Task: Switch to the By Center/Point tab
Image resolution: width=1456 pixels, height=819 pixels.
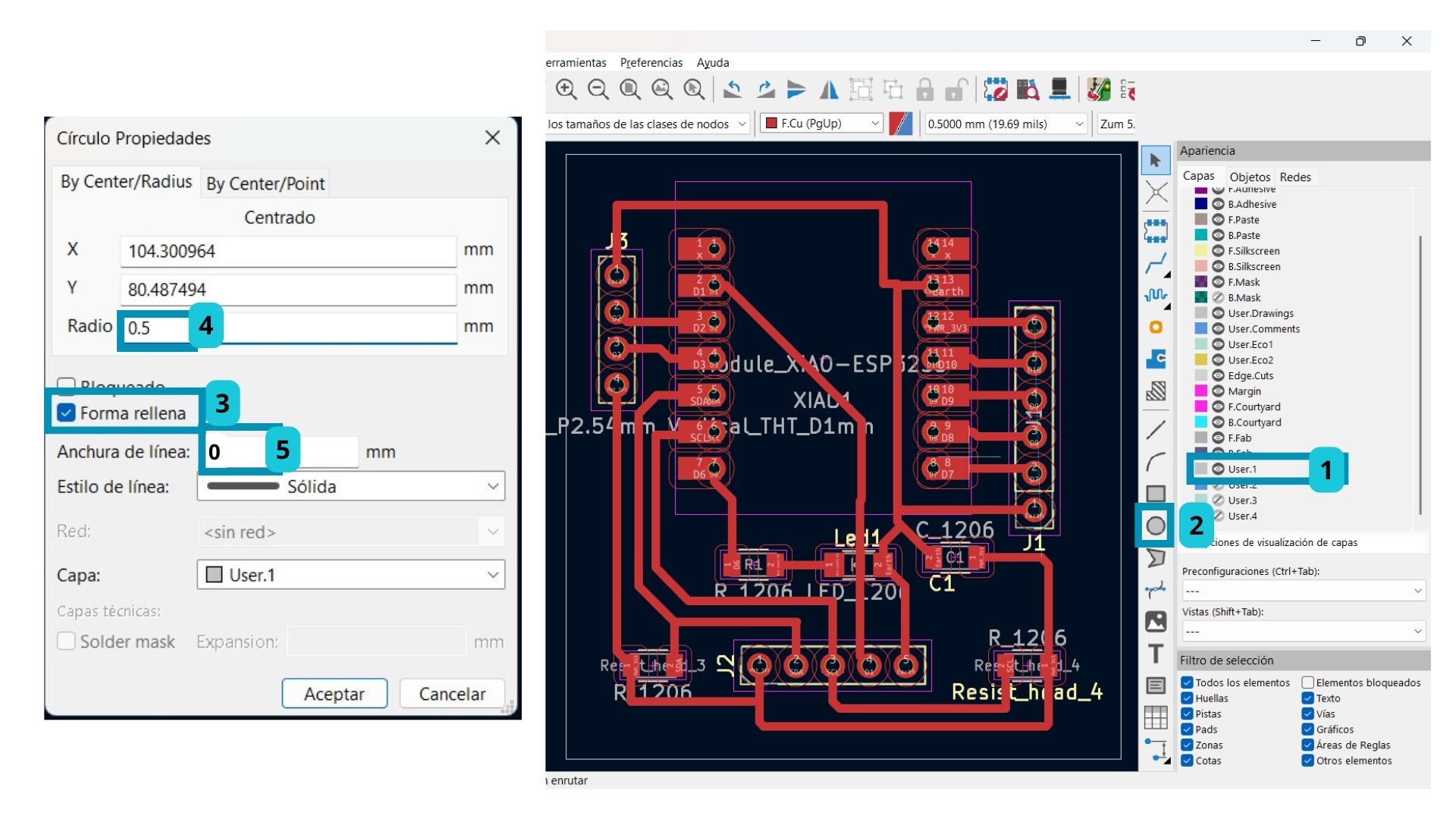Action: click(x=265, y=184)
